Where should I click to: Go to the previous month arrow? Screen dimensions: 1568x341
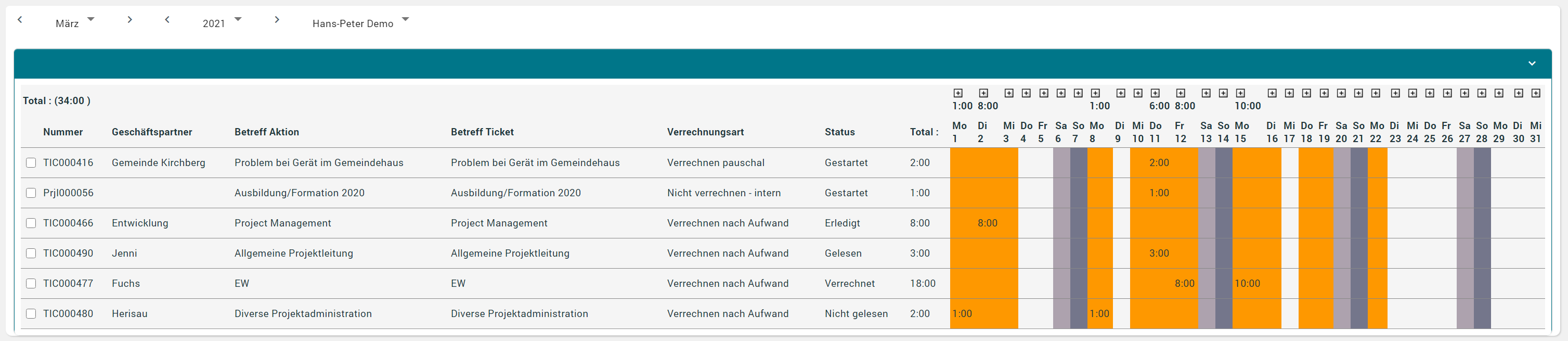pyautogui.click(x=20, y=19)
